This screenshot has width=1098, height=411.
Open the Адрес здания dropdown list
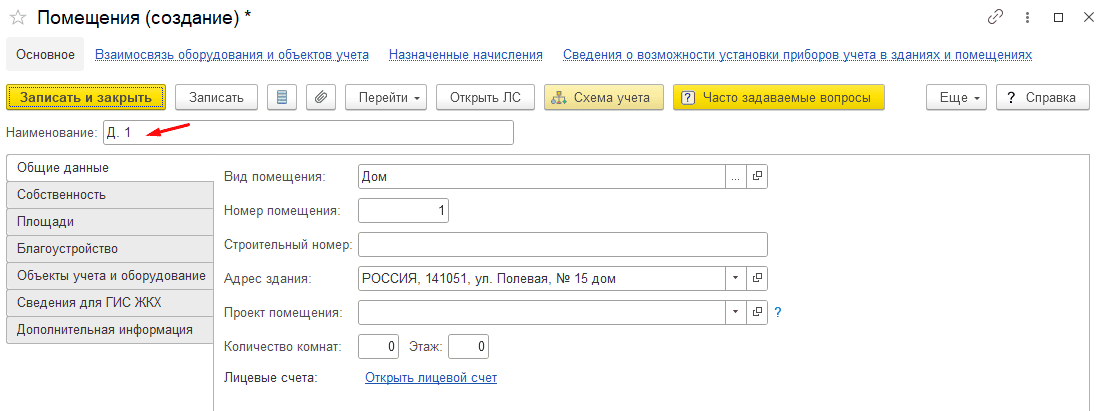click(x=736, y=278)
